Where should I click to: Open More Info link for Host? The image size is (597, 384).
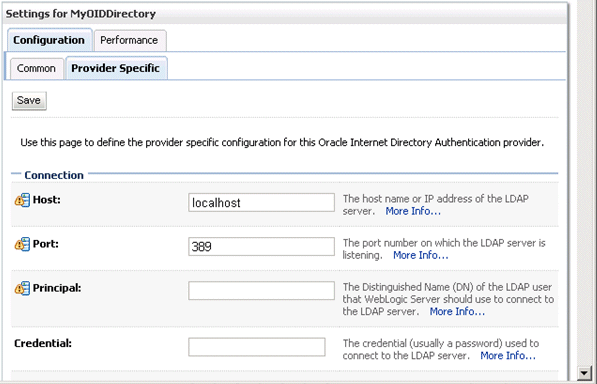(413, 211)
